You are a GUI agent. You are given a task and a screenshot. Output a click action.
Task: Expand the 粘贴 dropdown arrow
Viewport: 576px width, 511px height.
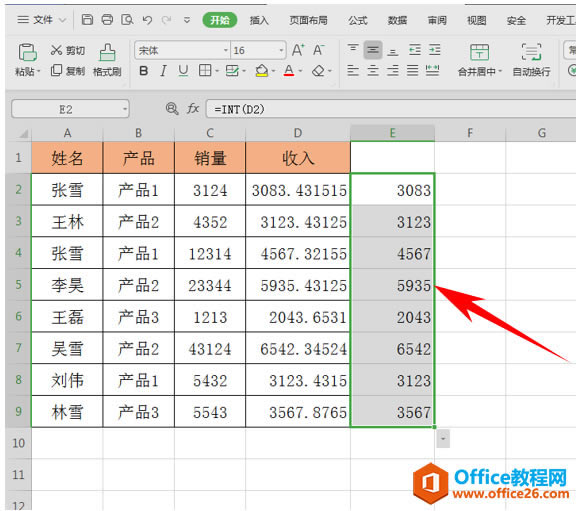tap(38, 71)
